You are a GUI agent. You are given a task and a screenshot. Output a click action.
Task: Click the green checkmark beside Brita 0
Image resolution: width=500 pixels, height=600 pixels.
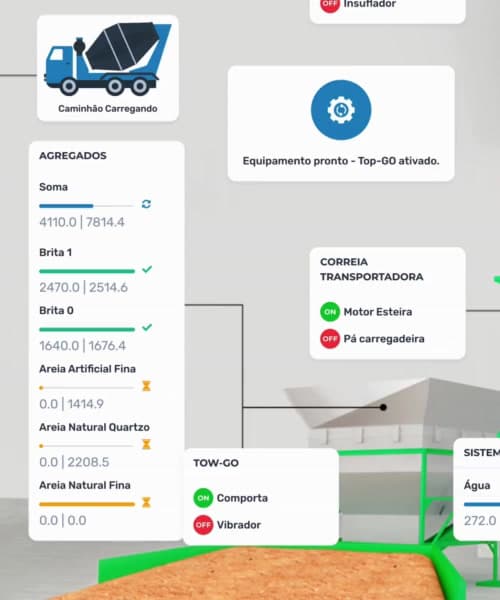(147, 328)
